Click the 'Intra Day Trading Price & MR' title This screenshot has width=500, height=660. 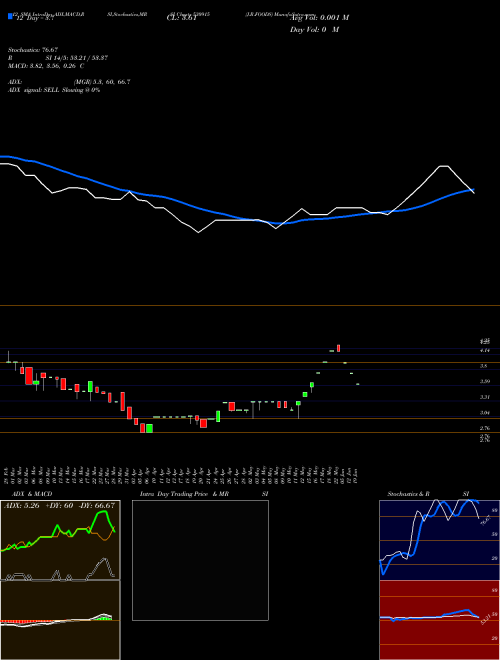point(184,494)
